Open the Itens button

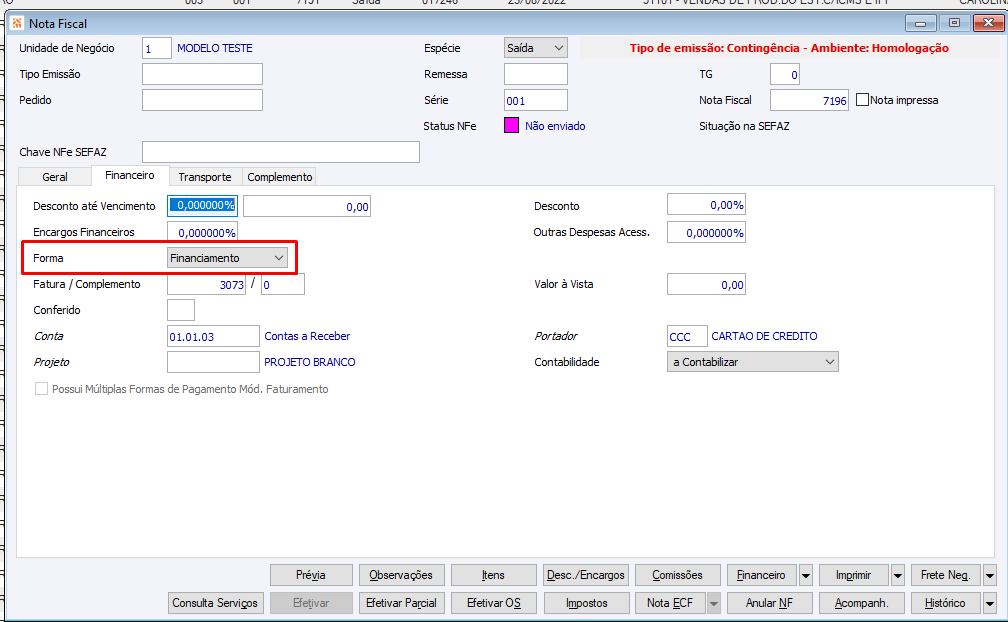click(x=494, y=575)
